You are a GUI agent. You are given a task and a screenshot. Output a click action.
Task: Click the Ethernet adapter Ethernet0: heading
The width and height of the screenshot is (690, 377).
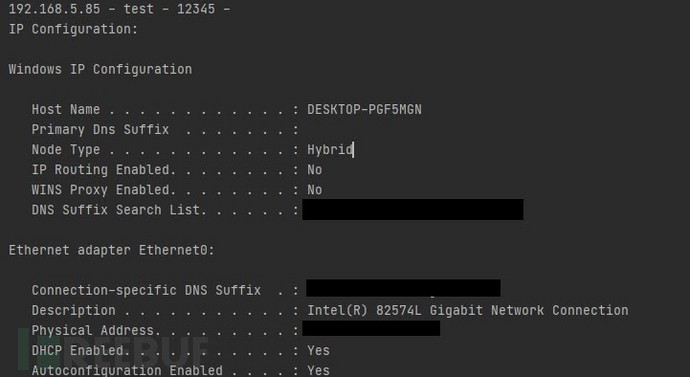click(112, 250)
